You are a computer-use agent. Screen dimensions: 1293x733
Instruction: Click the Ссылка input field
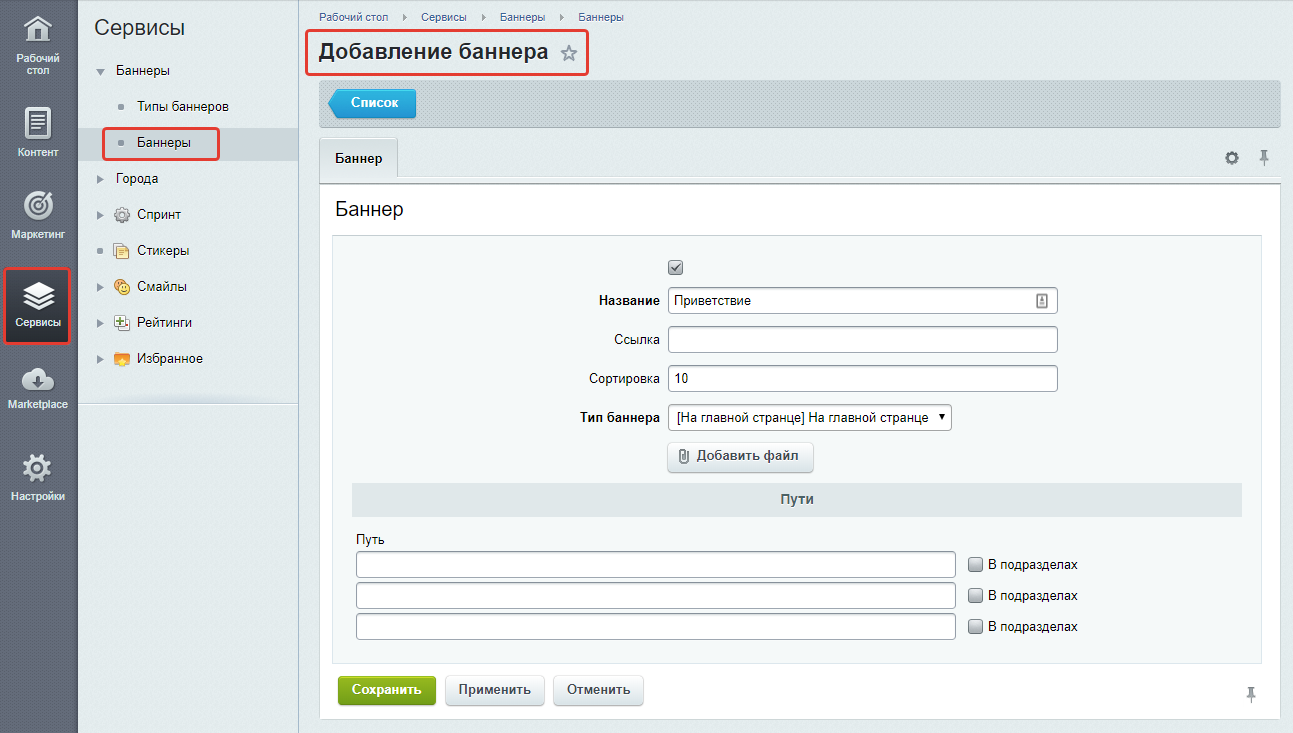point(862,340)
